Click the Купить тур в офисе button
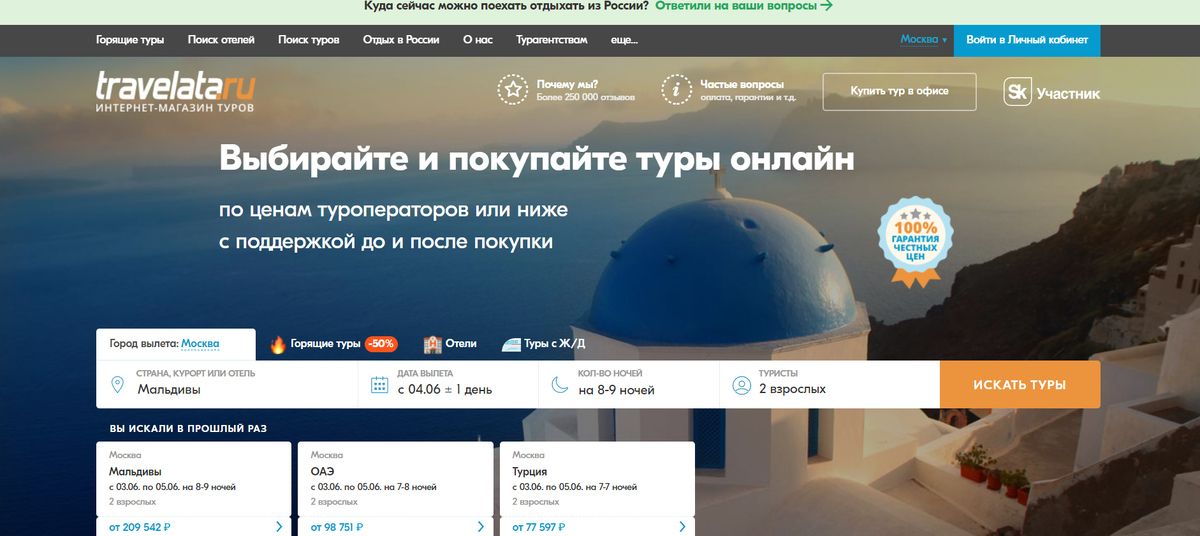This screenshot has height=536, width=1200. tap(900, 91)
